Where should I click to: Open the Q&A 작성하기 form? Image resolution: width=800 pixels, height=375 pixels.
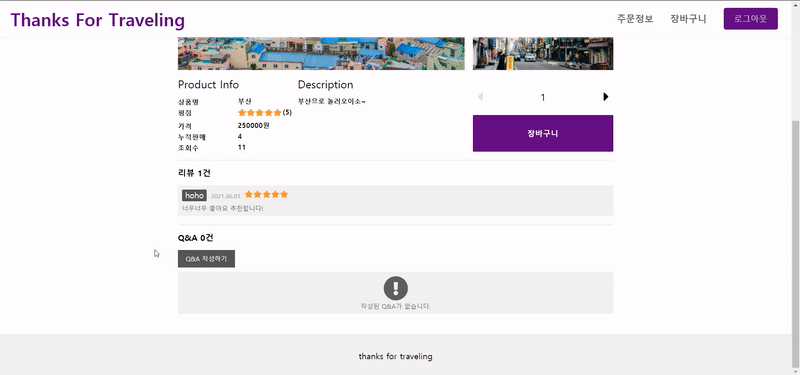(206, 259)
